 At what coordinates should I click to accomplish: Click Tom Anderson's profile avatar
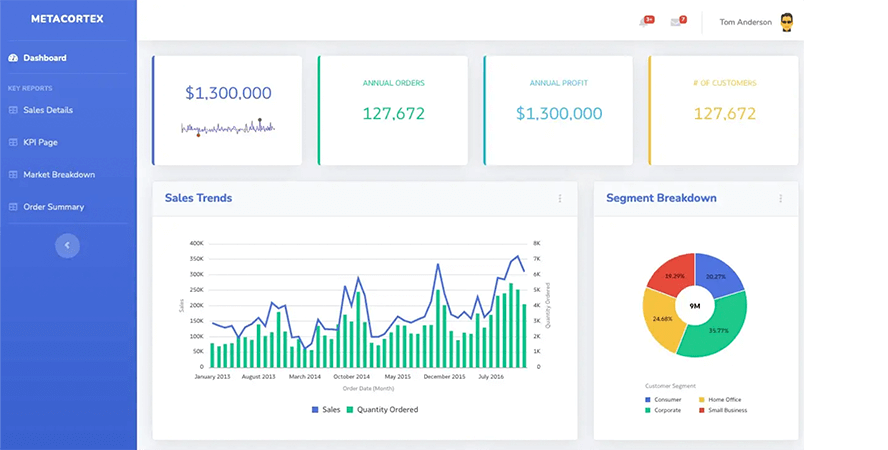click(x=787, y=22)
